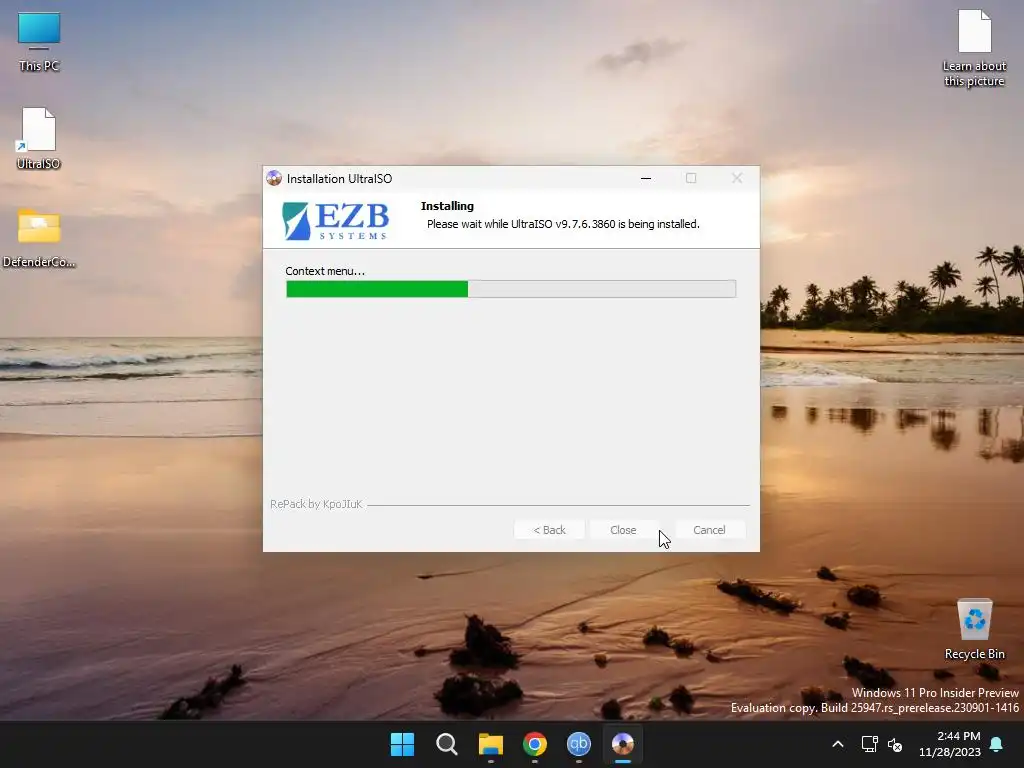Select the UltraISO installer taskbar icon
1024x768 pixels.
(x=622, y=744)
